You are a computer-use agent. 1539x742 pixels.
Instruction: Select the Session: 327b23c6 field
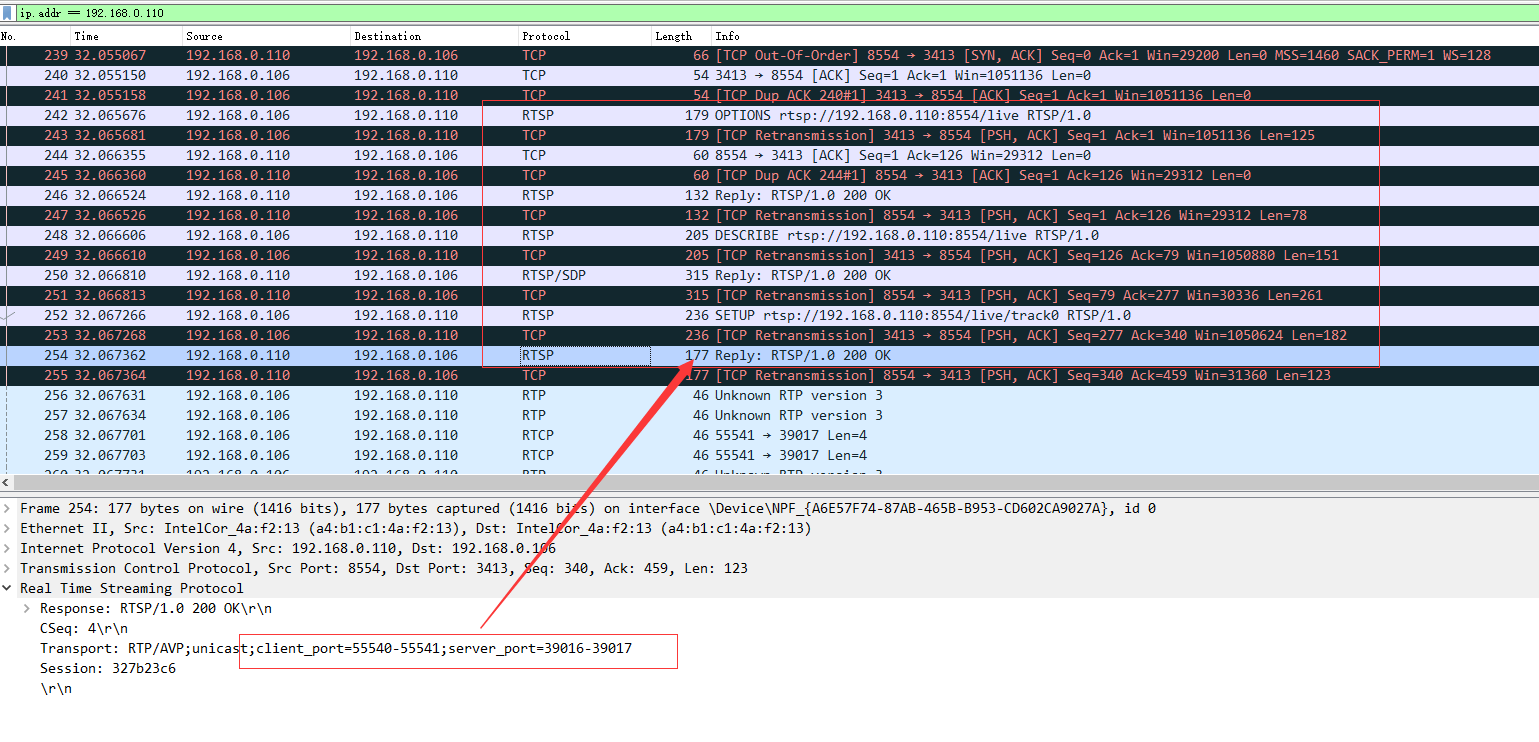coord(108,668)
